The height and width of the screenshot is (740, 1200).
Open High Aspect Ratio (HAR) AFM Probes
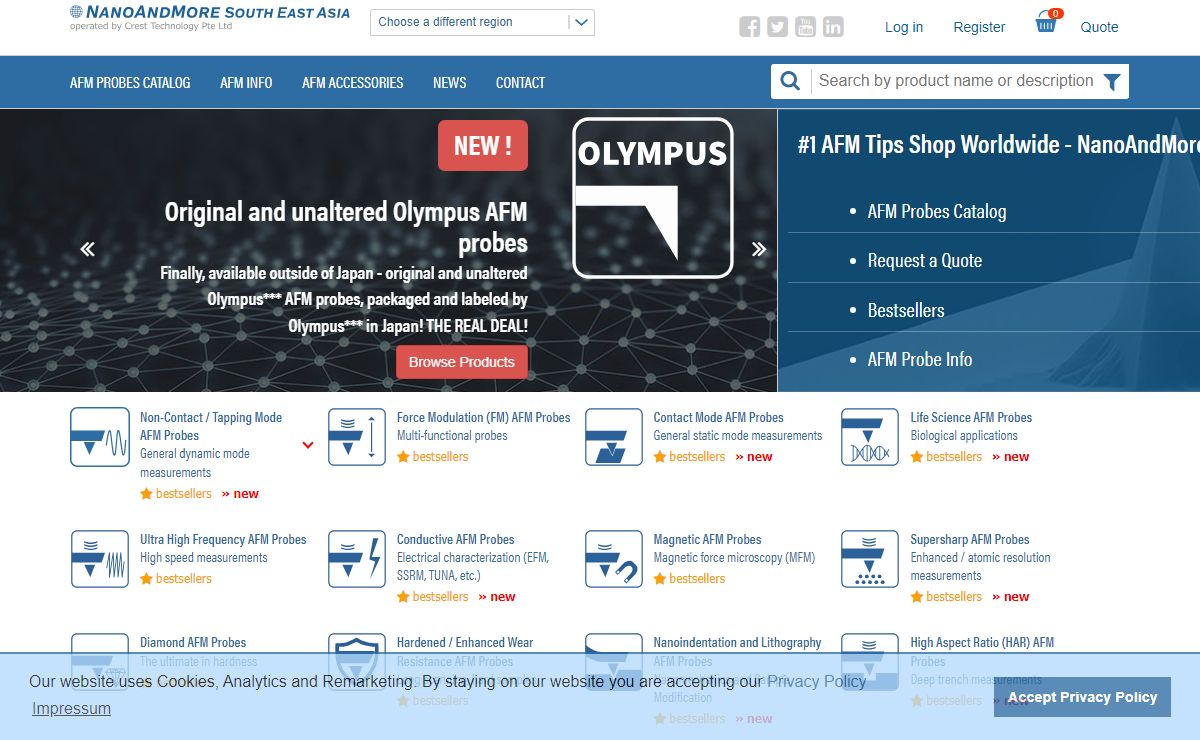(982, 651)
